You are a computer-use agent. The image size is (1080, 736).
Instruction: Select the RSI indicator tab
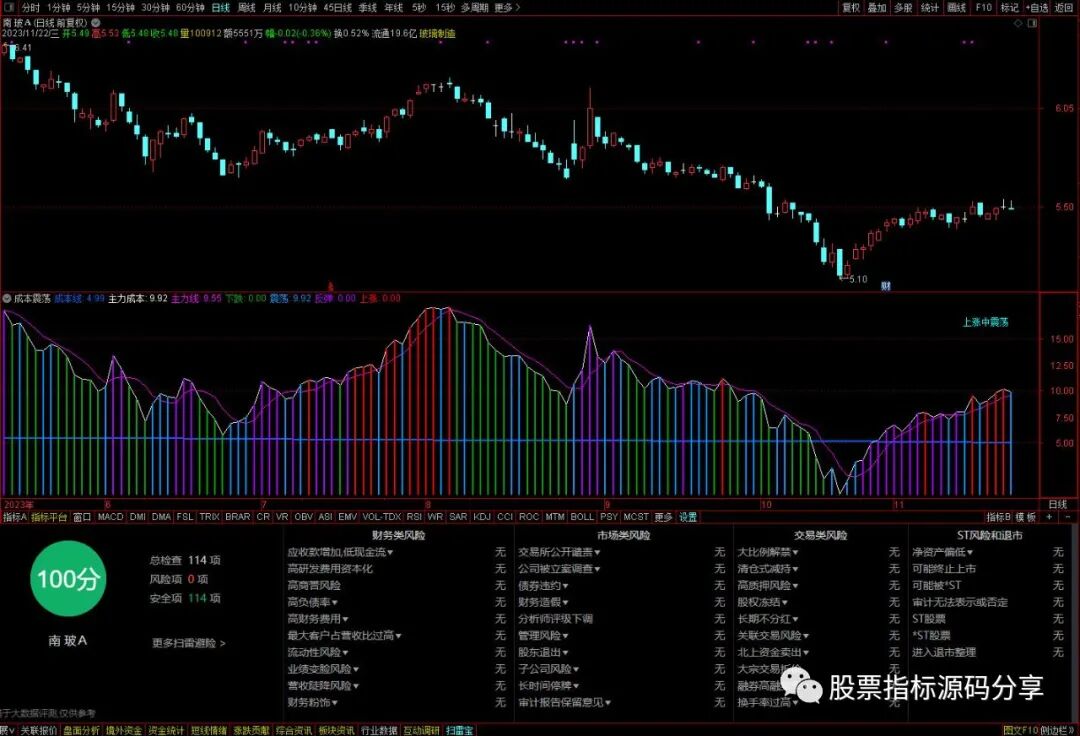[414, 516]
